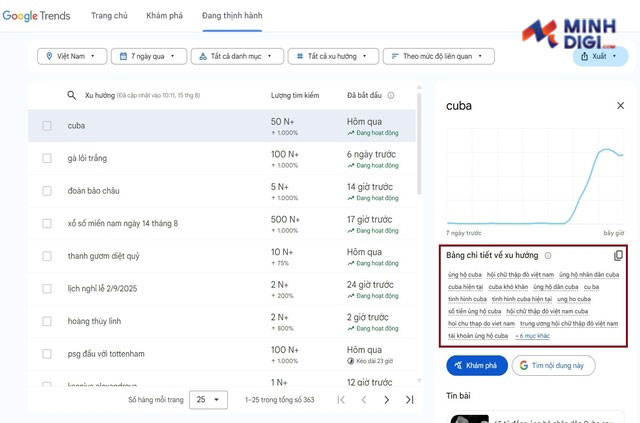Screen dimensions: 640x423
Task: Click the cuba interest line chart
Action: click(x=535, y=176)
